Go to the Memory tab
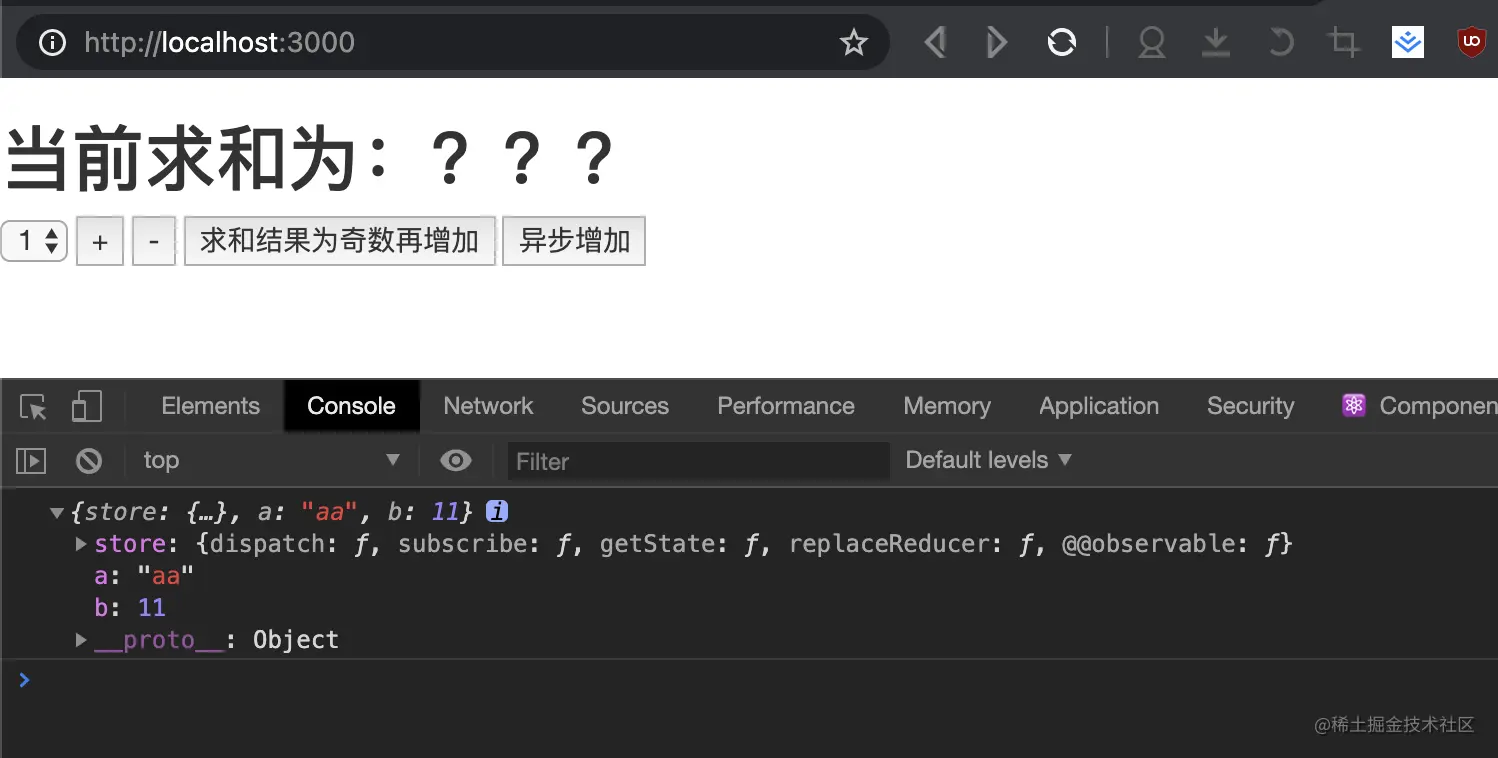Viewport: 1498px width, 758px height. point(947,406)
